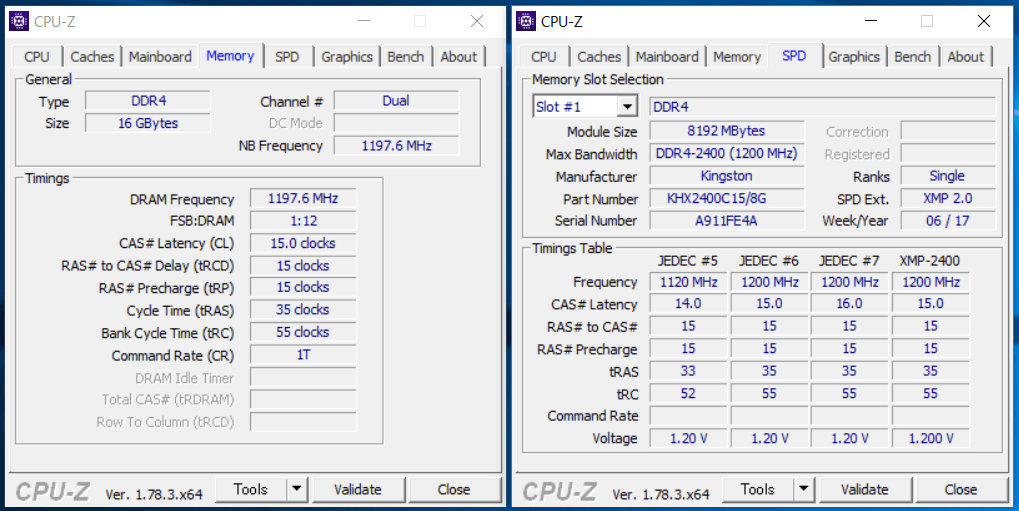Screen dimensions: 1019x511
Task: Click the empty DC Mode field
Action: coord(396,123)
